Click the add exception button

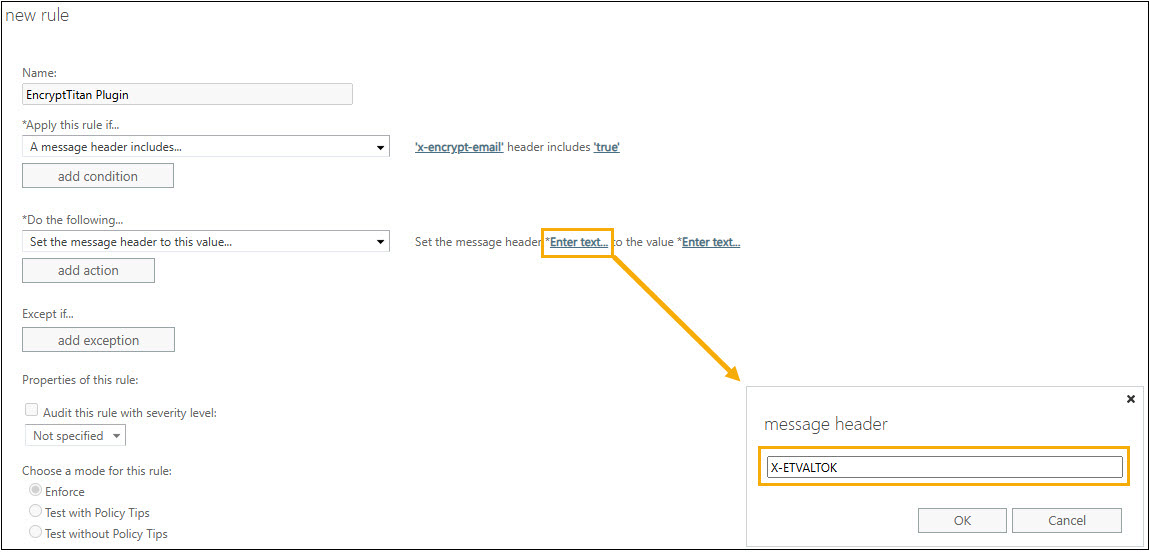[x=98, y=340]
